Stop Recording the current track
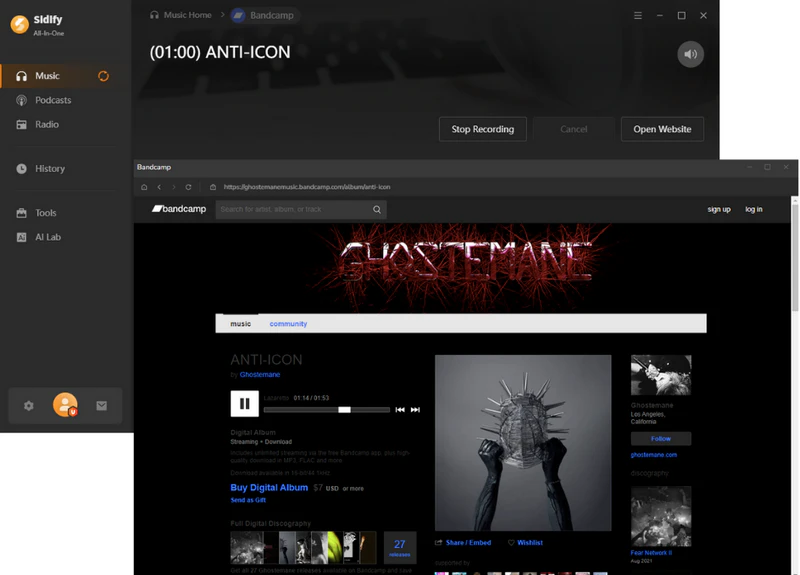The height and width of the screenshot is (575, 800). [483, 129]
